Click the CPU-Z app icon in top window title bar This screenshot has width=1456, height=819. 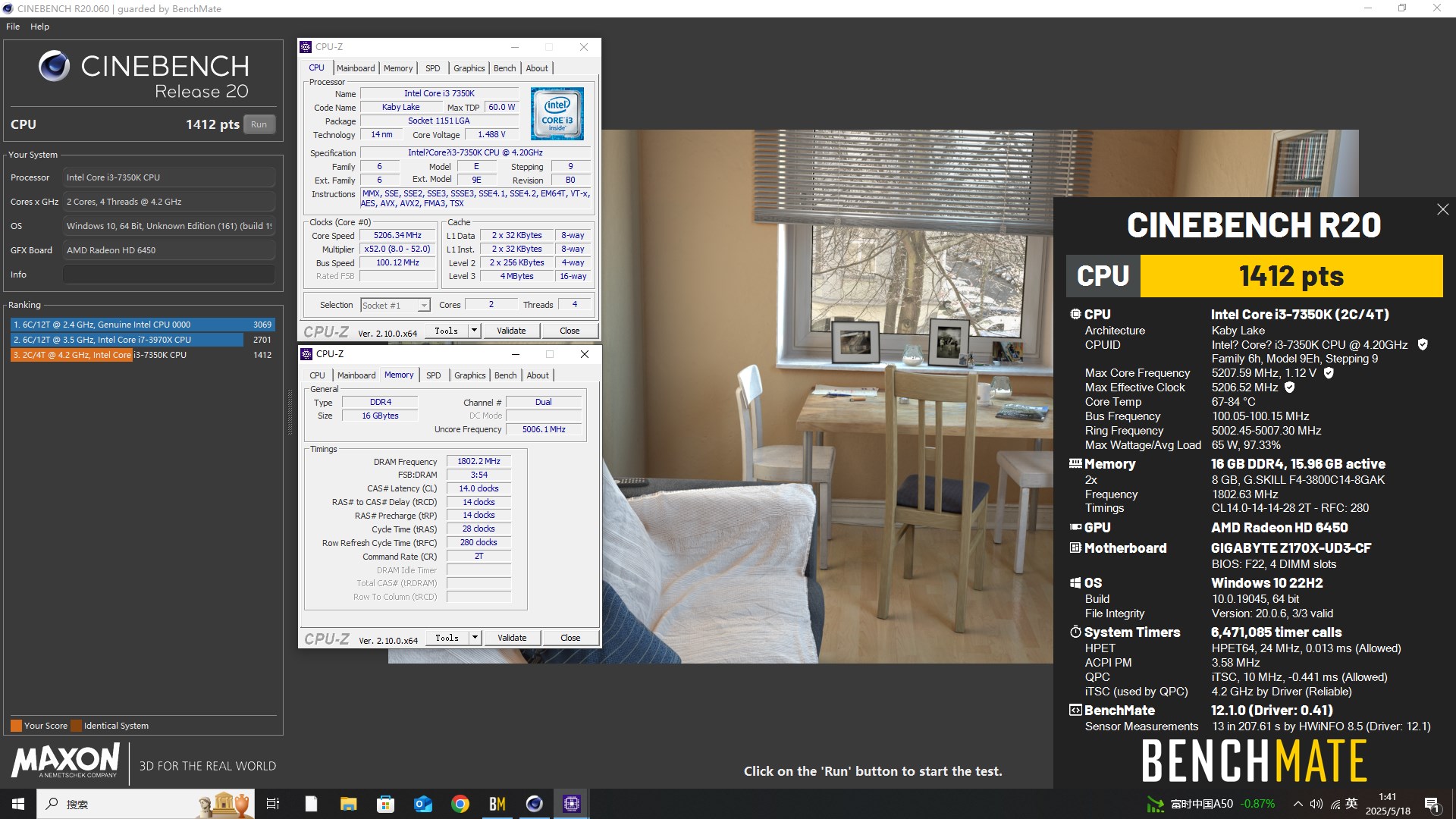(x=306, y=47)
